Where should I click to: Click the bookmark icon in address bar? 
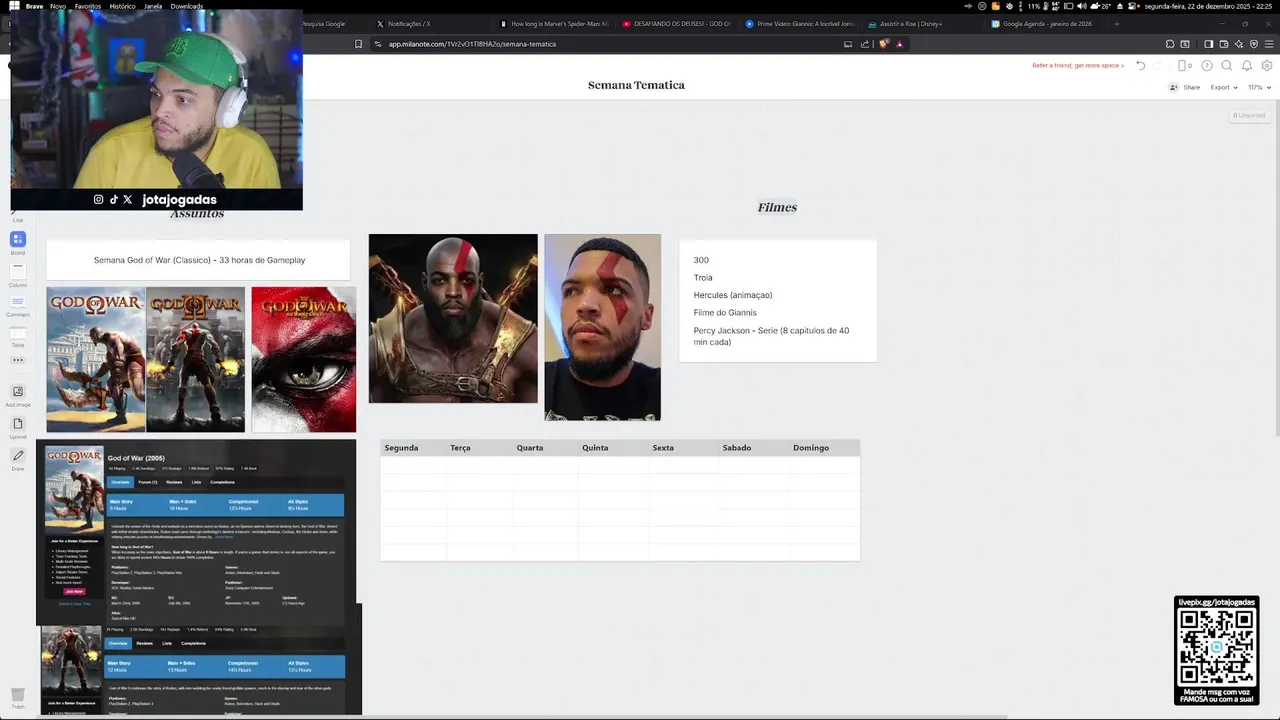pyautogui.click(x=358, y=44)
